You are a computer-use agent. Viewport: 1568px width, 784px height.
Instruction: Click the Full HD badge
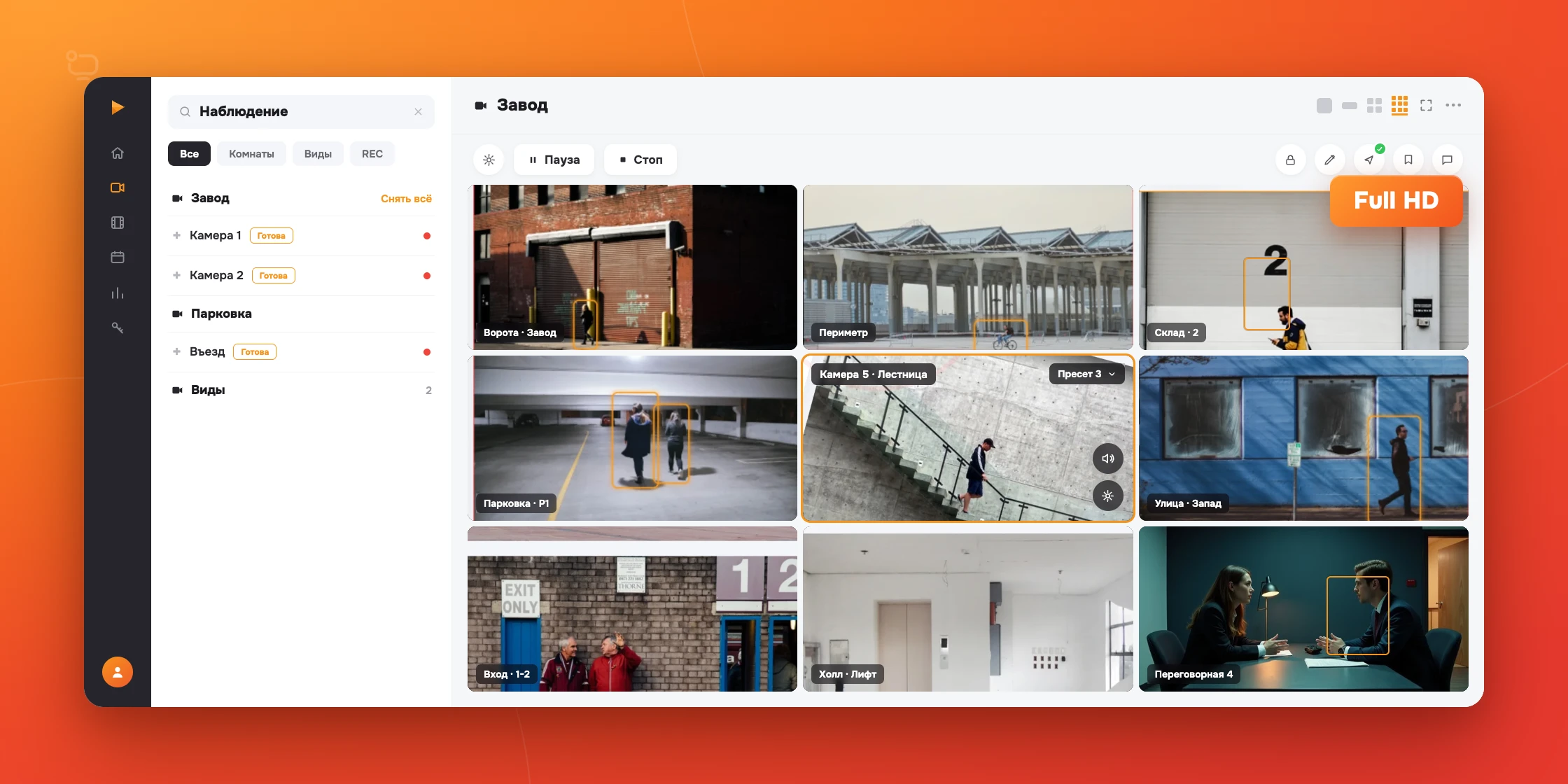(1396, 201)
